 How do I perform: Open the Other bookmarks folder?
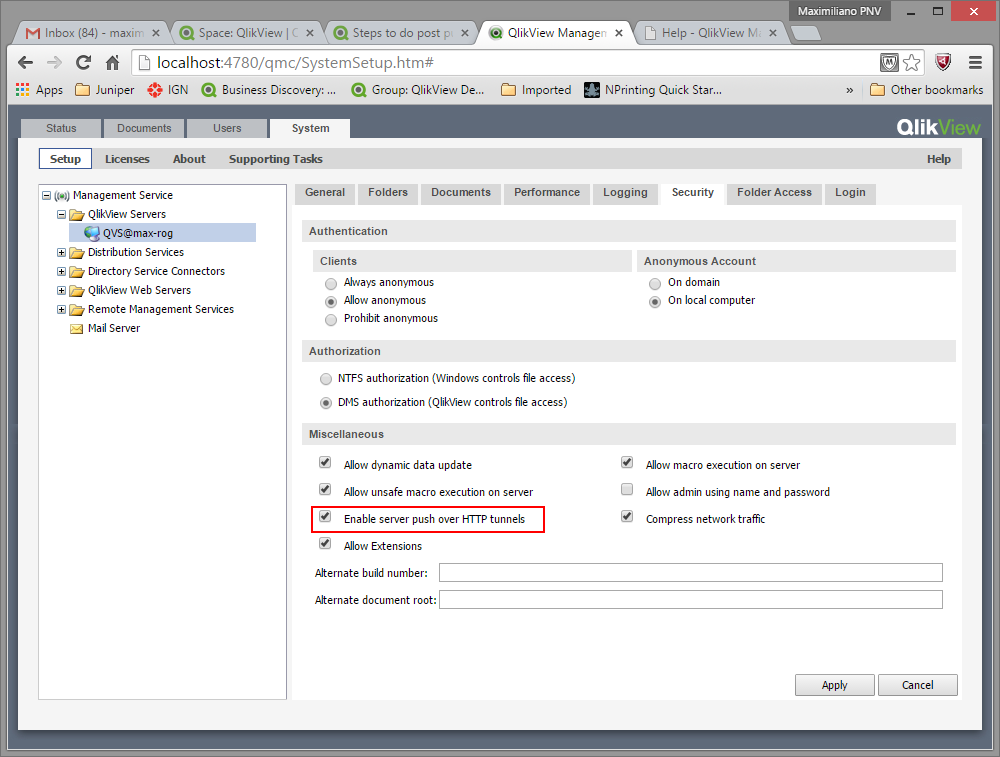[x=927, y=90]
